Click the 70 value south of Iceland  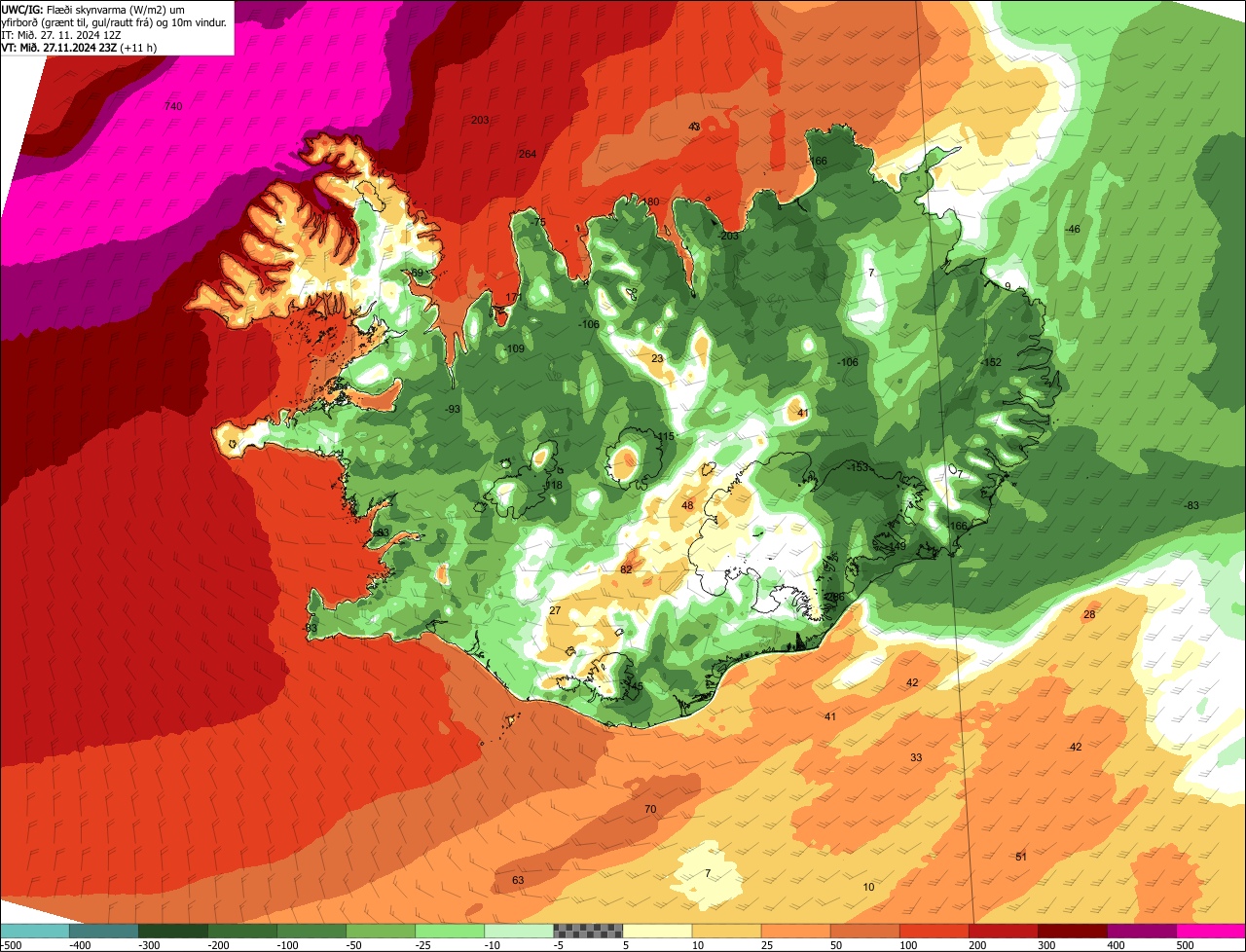click(x=650, y=809)
